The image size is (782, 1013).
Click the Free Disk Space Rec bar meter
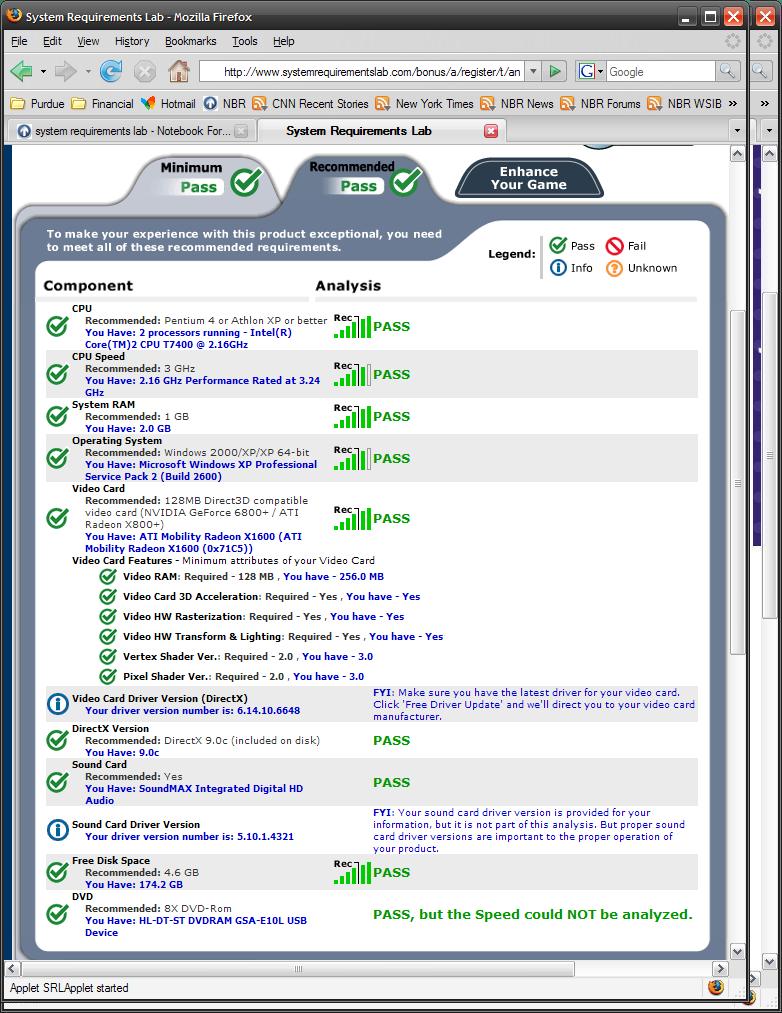(x=352, y=872)
